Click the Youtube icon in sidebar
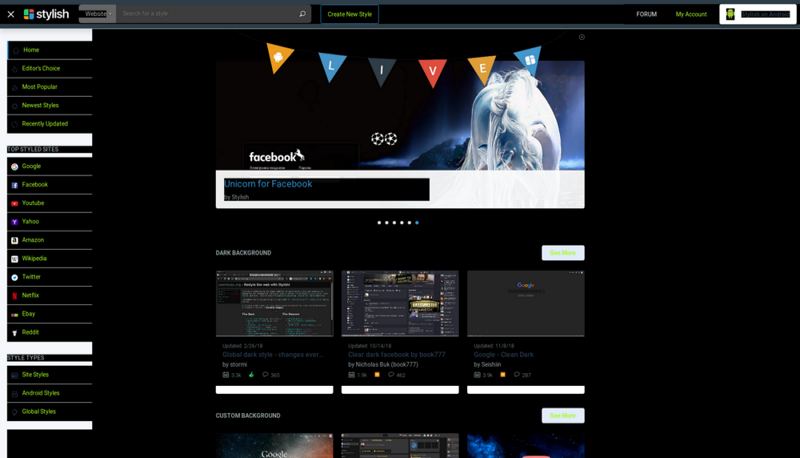Viewport: 800px width, 458px height. pos(15,203)
